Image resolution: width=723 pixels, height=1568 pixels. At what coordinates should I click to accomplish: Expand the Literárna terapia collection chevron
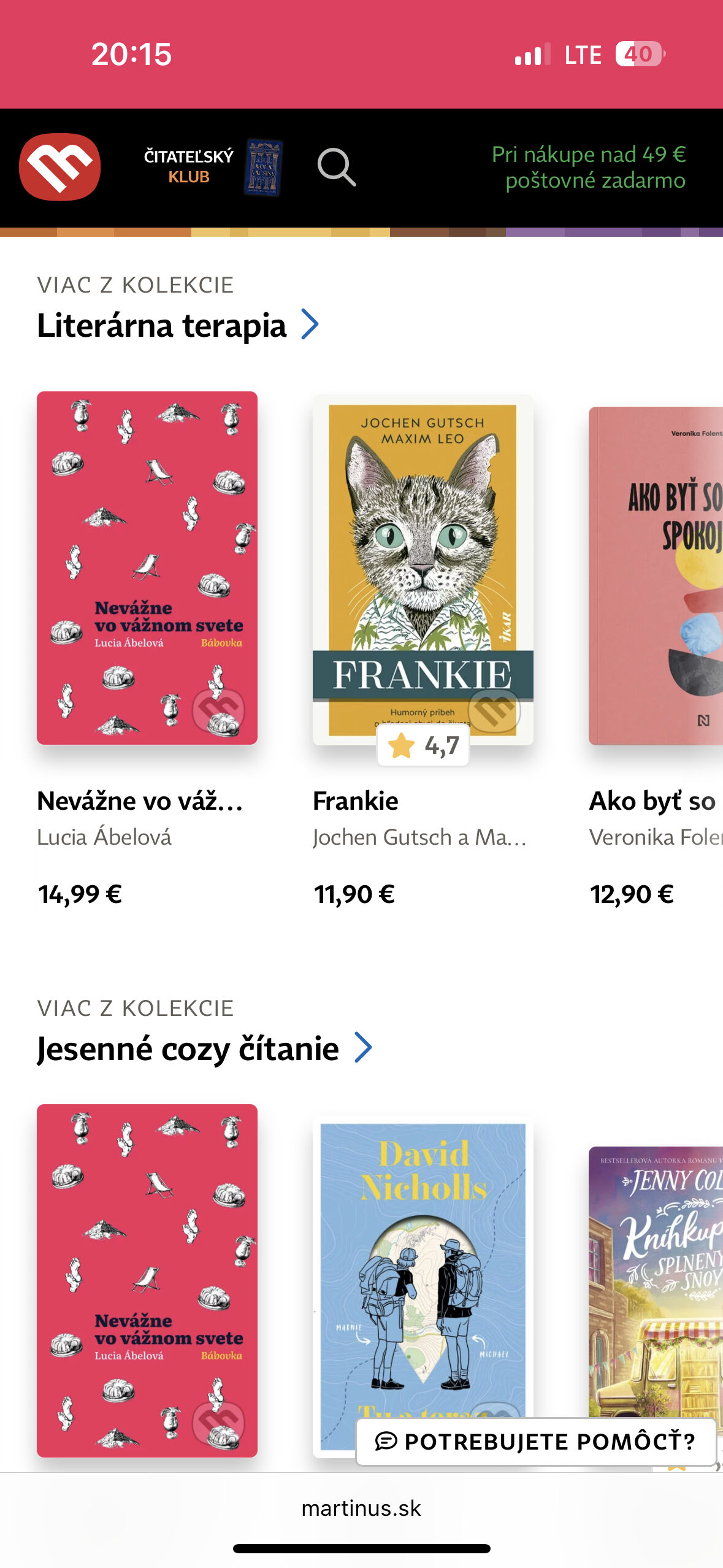(x=310, y=324)
